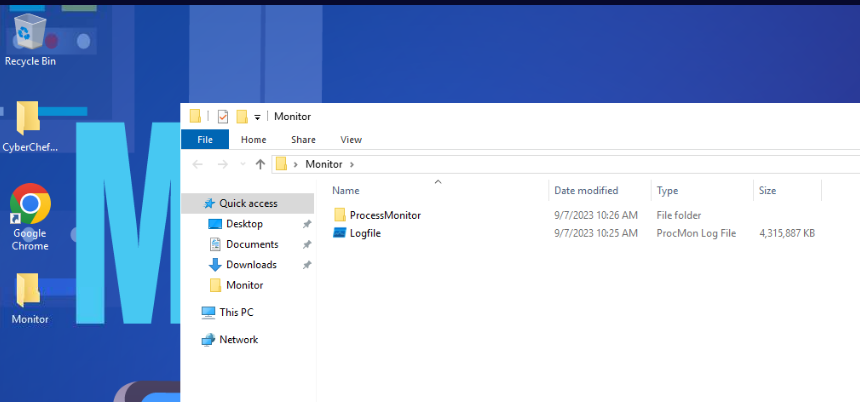
Task: Click the pin icon next to Documents
Action: (307, 245)
